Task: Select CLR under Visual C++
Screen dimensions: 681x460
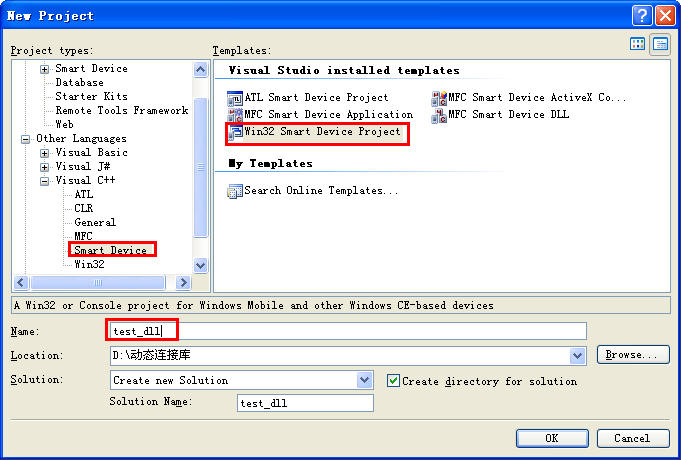Action: tap(84, 208)
